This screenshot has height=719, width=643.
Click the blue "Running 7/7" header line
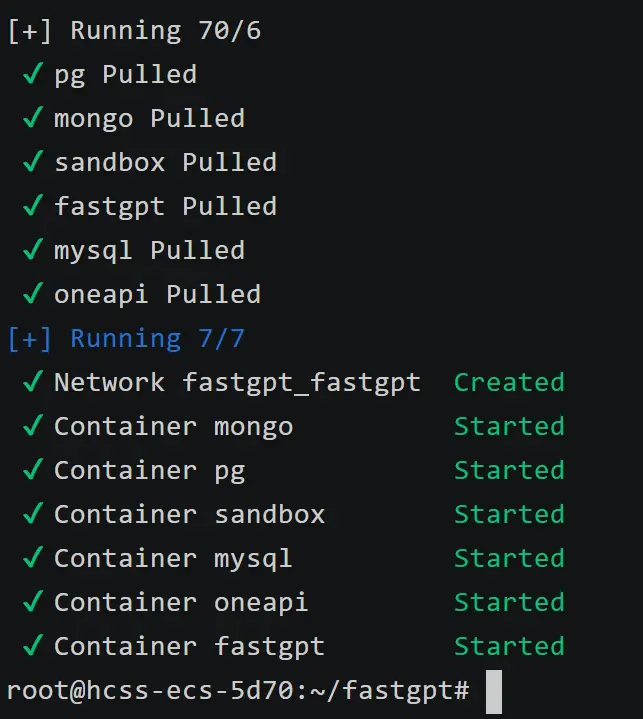pos(126,338)
